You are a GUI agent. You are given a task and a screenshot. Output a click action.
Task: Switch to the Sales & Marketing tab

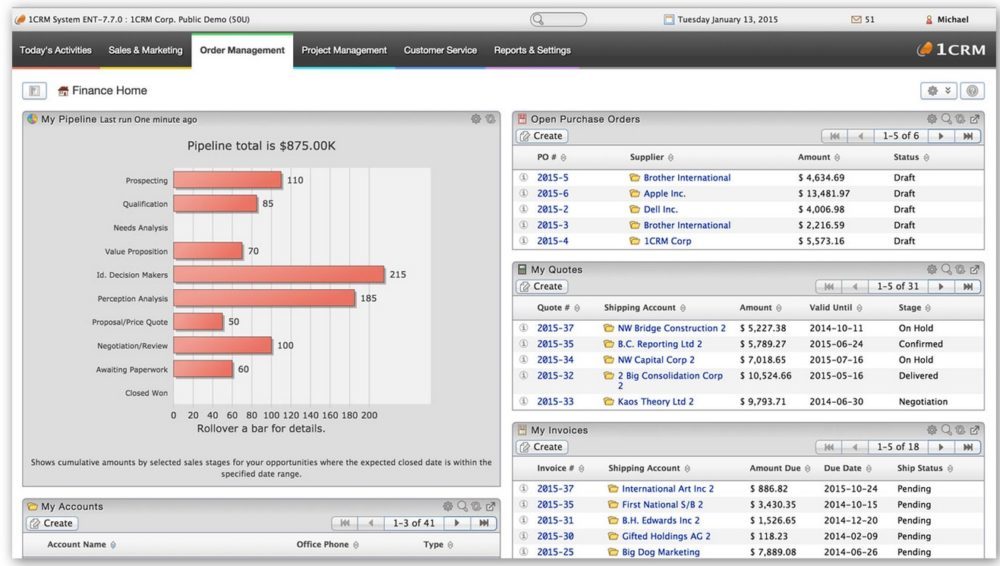145,50
